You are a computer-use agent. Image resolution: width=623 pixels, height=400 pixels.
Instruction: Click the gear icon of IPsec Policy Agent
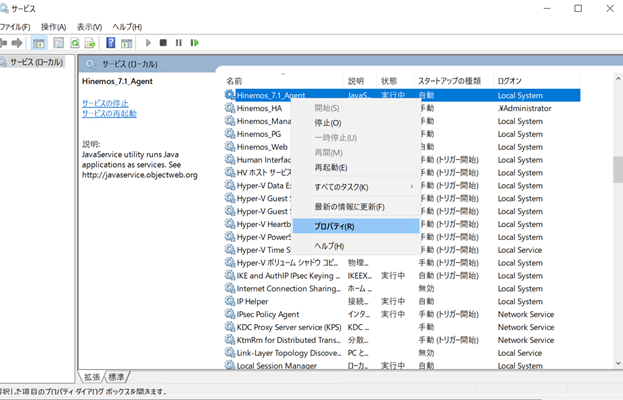(x=230, y=314)
